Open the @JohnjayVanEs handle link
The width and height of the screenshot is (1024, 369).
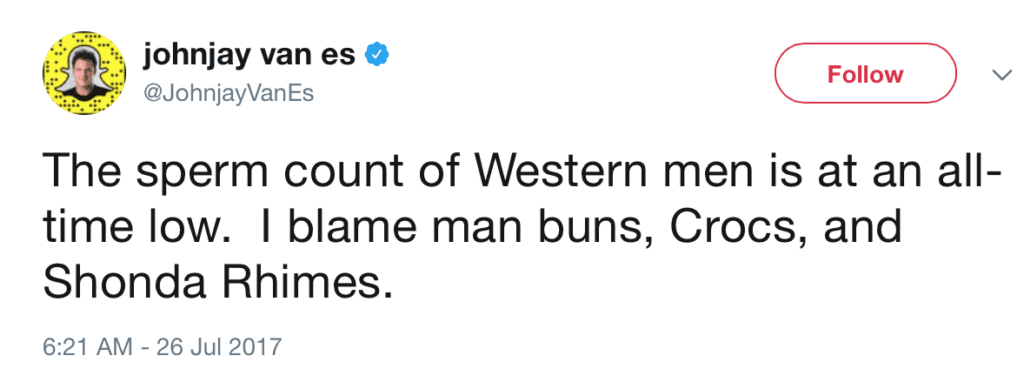pos(228,94)
